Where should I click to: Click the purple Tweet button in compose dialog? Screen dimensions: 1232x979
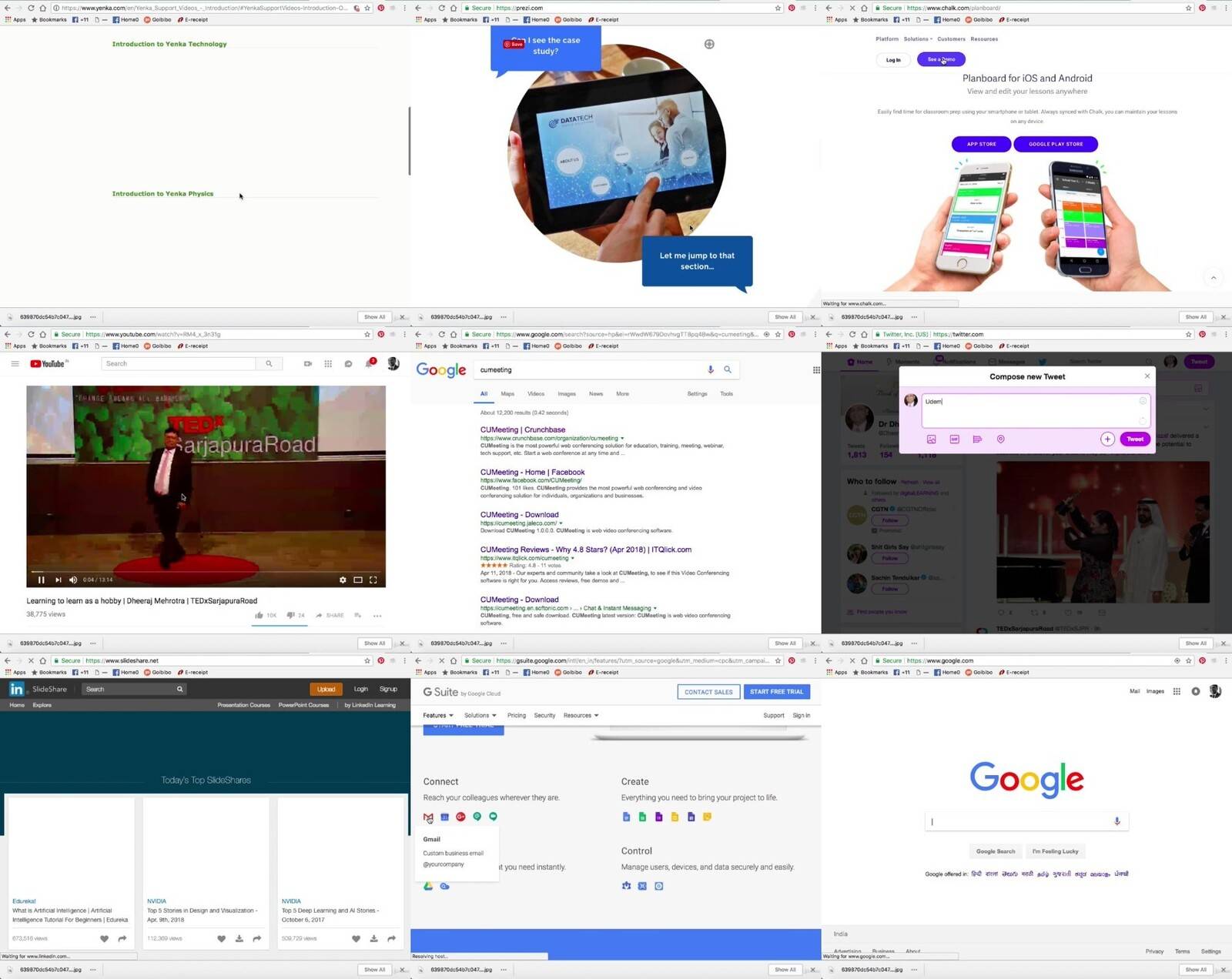point(1135,439)
